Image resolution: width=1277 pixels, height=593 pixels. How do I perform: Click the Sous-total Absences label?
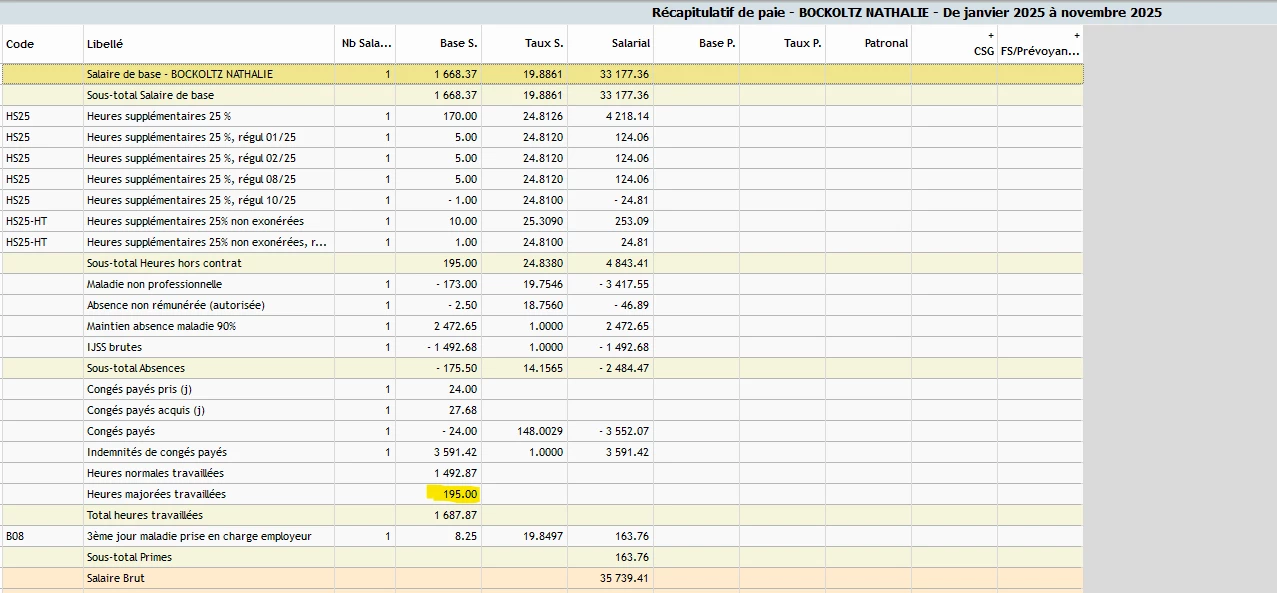coord(135,368)
